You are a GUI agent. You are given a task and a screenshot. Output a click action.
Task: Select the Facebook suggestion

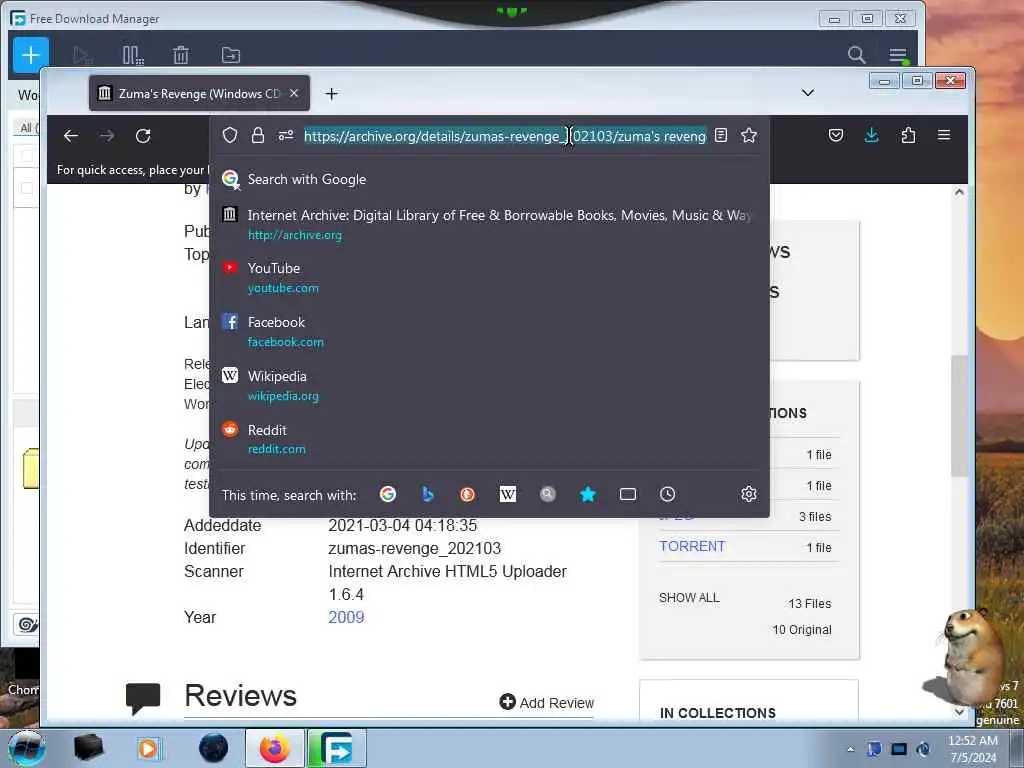pos(489,331)
